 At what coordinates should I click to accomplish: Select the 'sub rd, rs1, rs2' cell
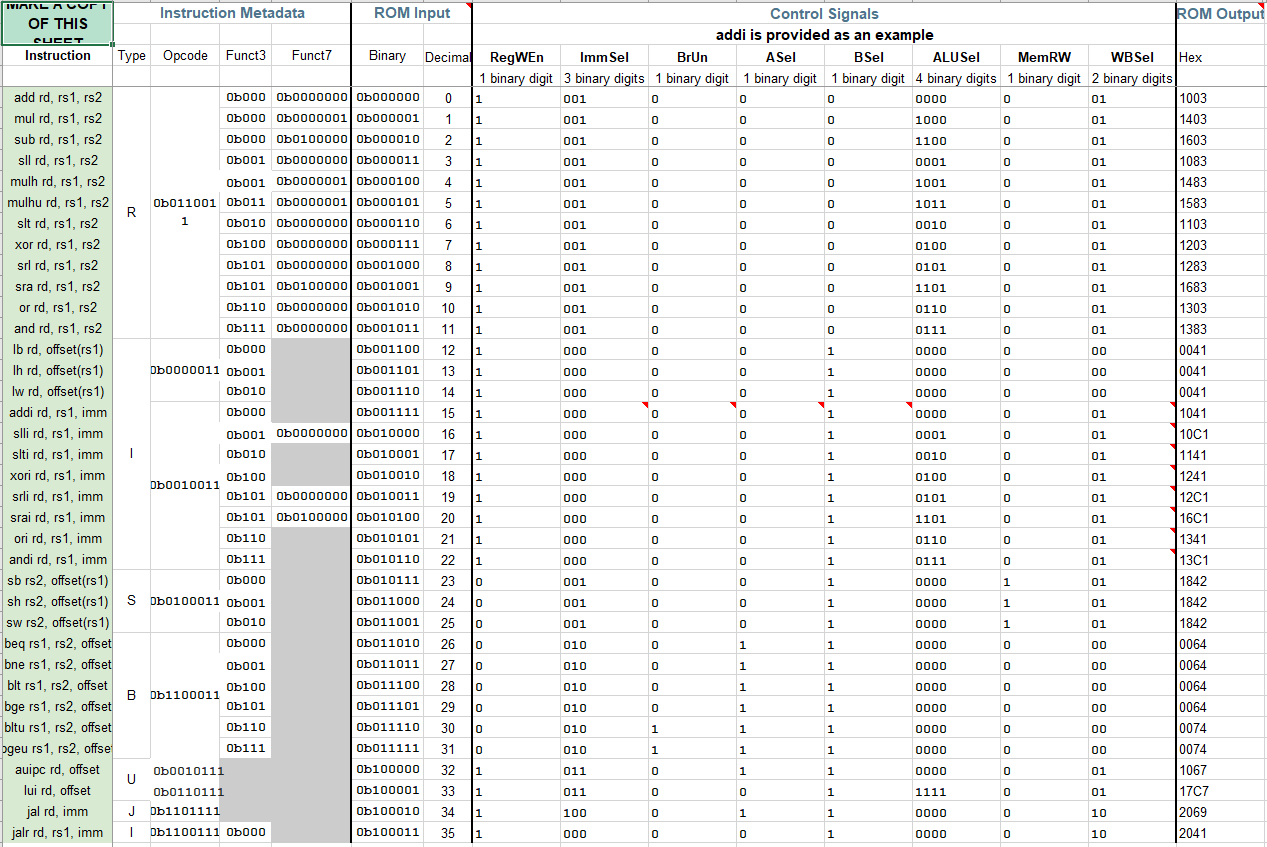[57, 140]
